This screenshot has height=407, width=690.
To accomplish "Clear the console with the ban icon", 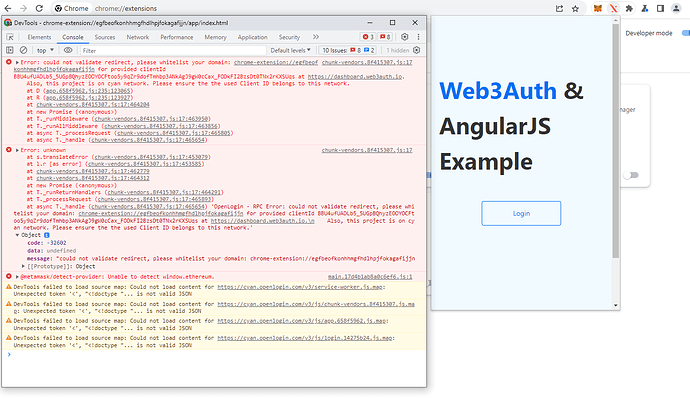I will (x=24, y=50).
